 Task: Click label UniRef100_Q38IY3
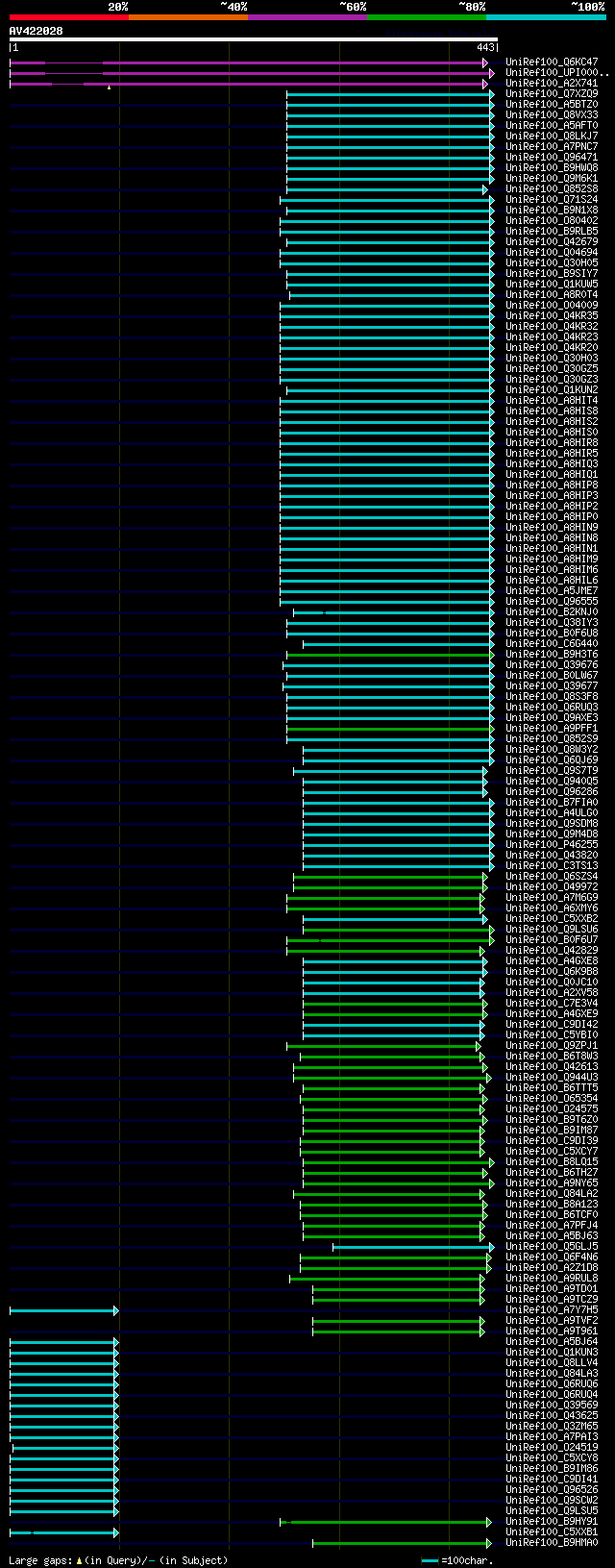tap(552, 623)
